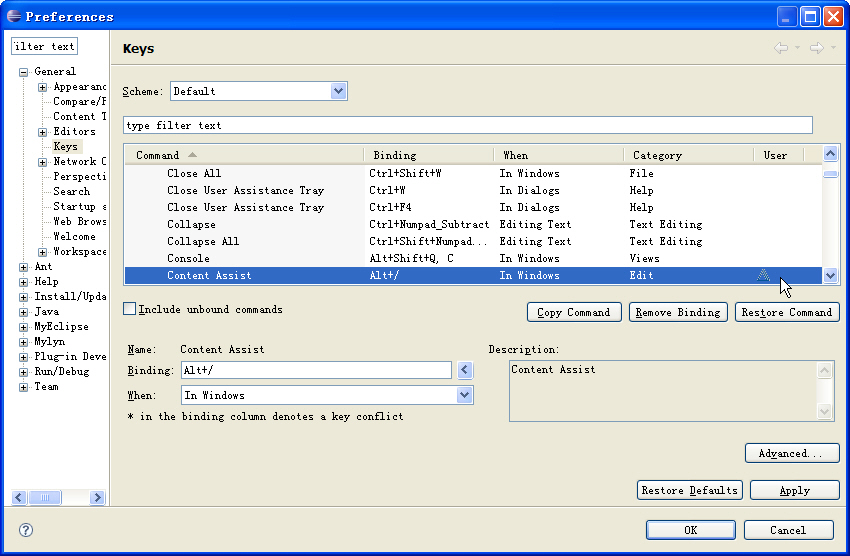Expand the Ant tree node
Screen dimensions: 850x556
pyautogui.click(x=23, y=267)
